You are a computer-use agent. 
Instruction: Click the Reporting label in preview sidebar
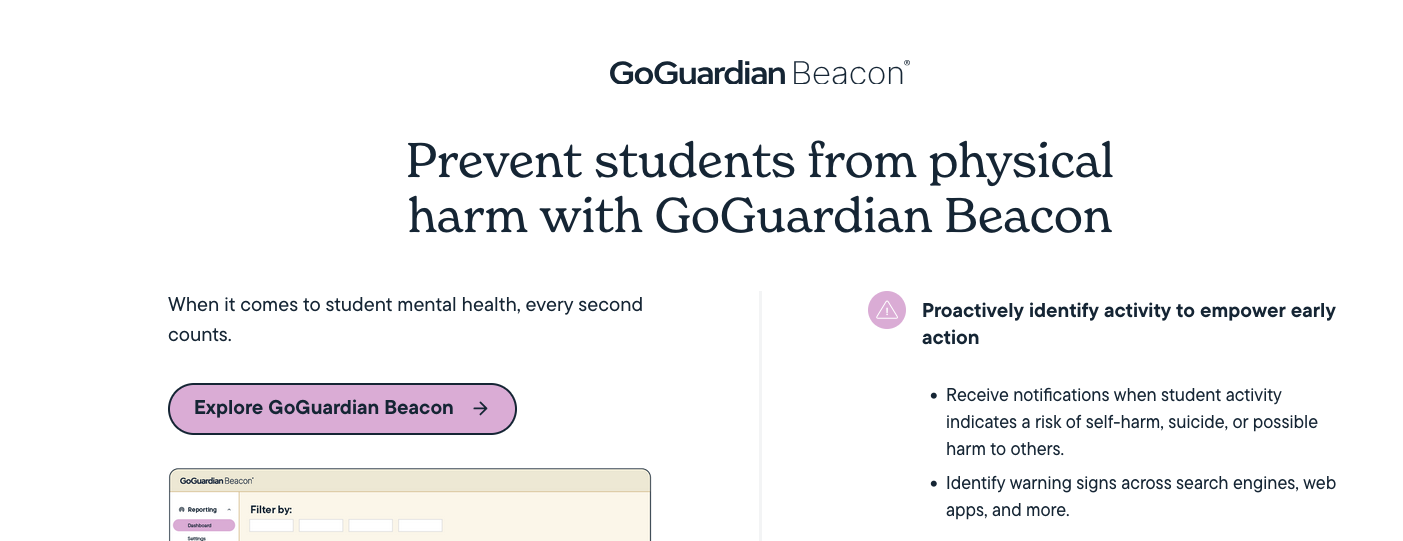[x=202, y=510]
